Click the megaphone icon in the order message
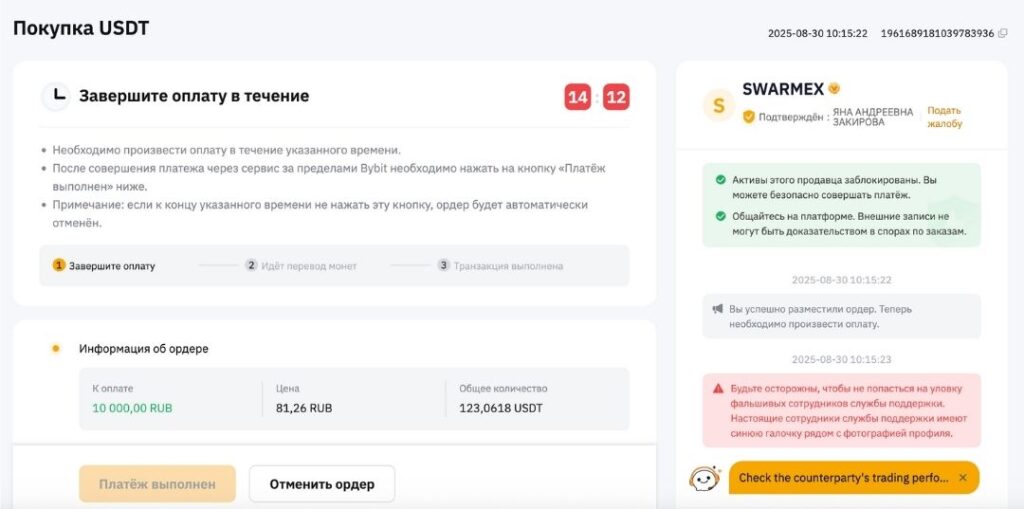This screenshot has width=1024, height=509. [718, 309]
